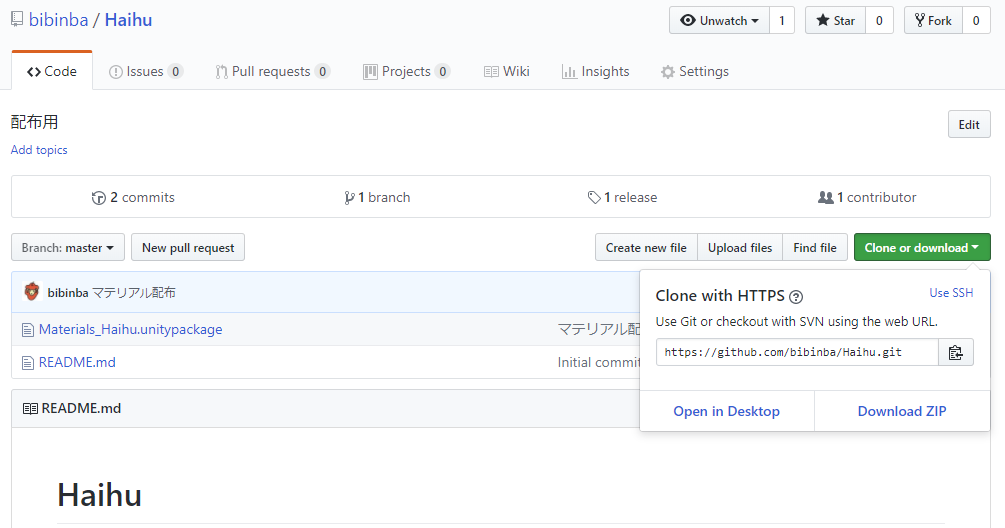Star the Haihu repository
The height and width of the screenshot is (528, 1005).
835,21
